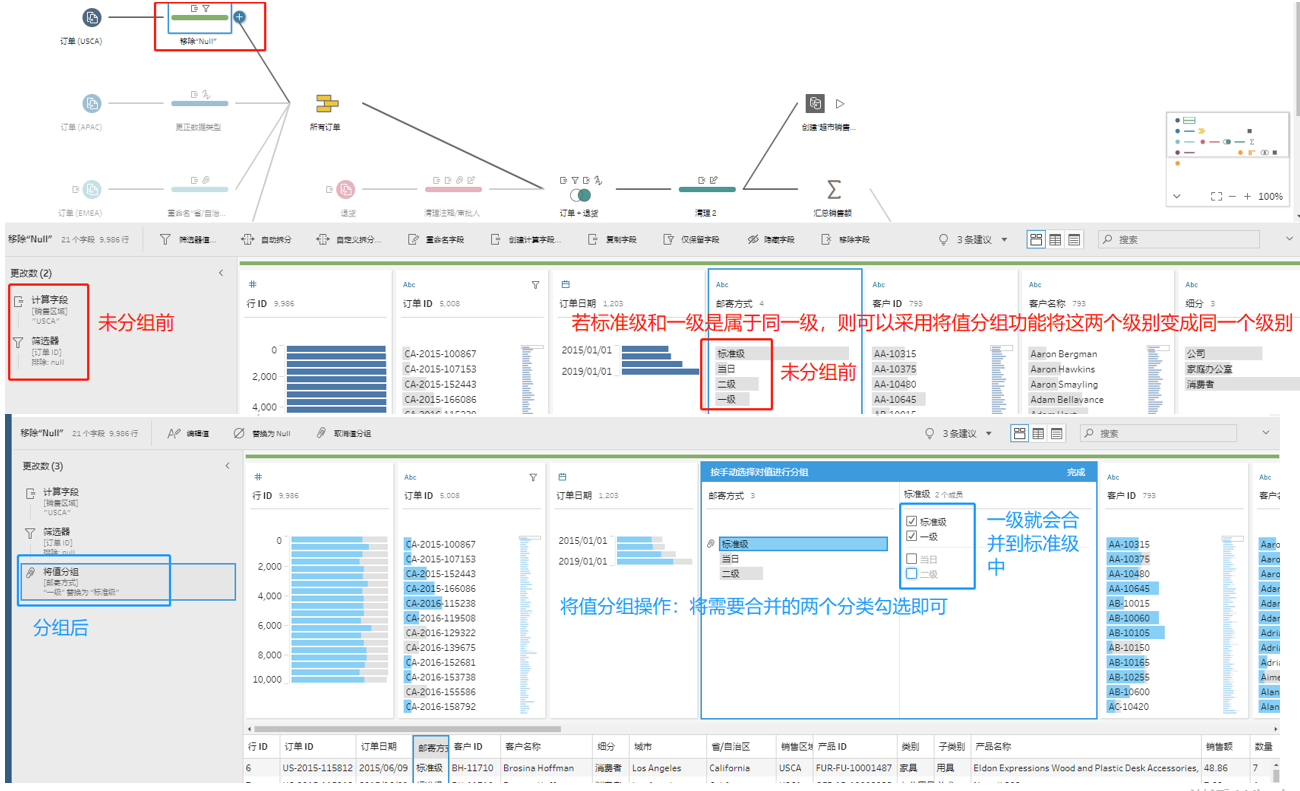This screenshot has height=791, width=1300.
Task: Select the 自动拆分 (auto split) tool
Action: [x=265, y=239]
